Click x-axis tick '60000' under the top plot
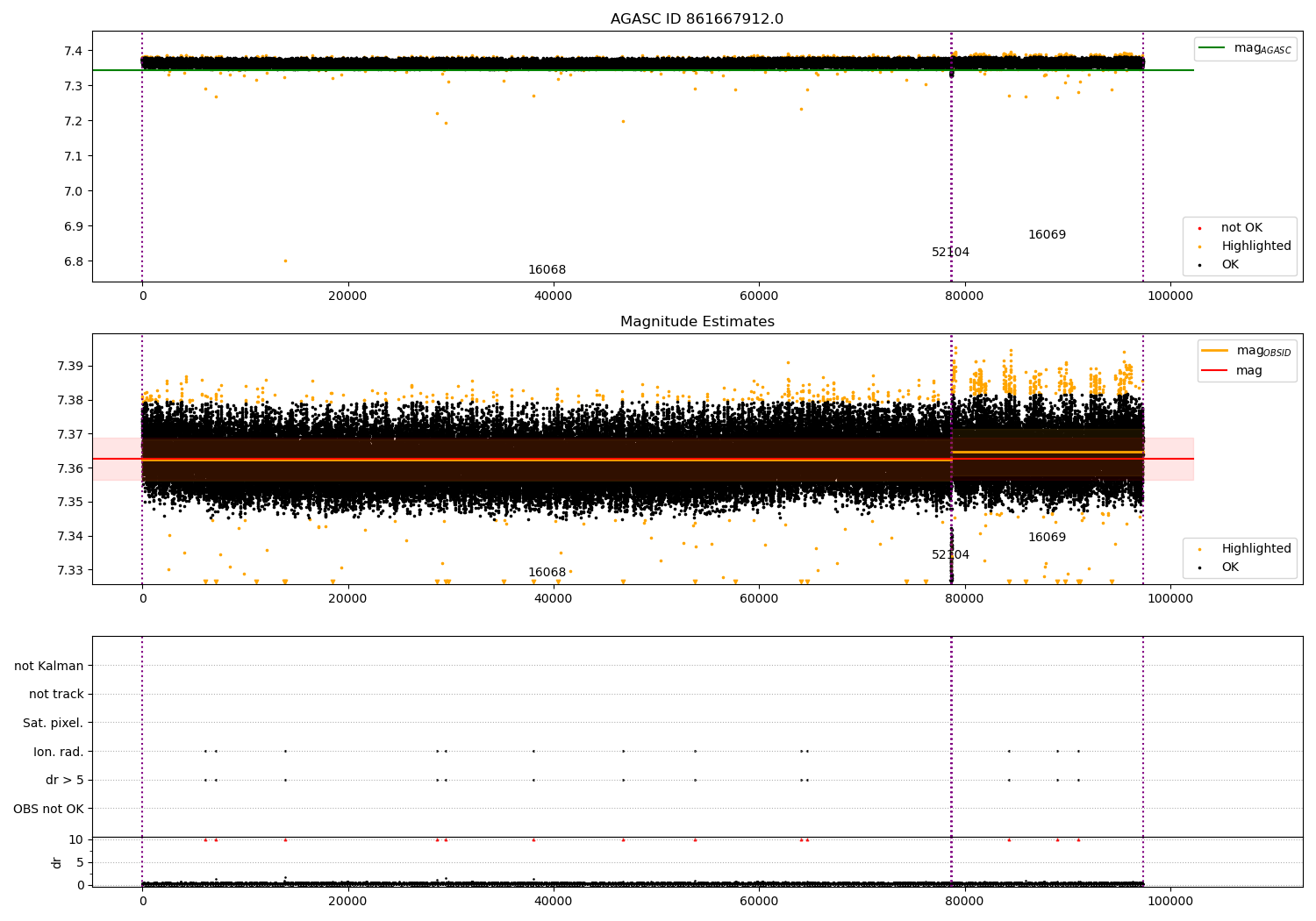1316x921 pixels. (759, 296)
